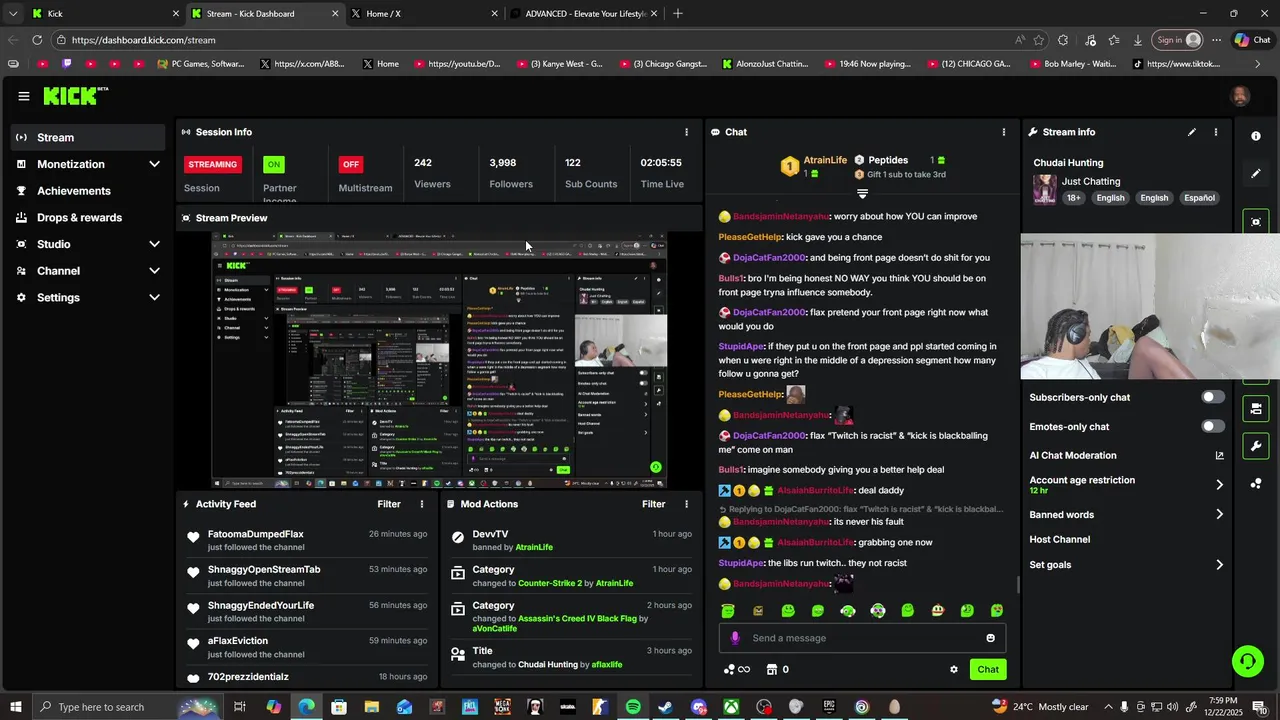Click the Español language tag
This screenshot has width=1280, height=720.
tap(1199, 198)
